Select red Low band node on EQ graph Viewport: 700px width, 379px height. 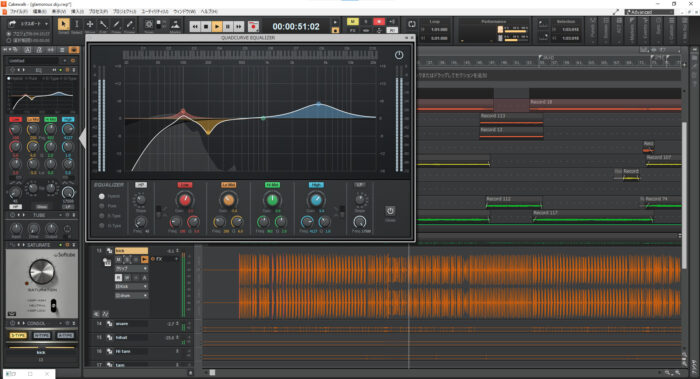coord(183,110)
